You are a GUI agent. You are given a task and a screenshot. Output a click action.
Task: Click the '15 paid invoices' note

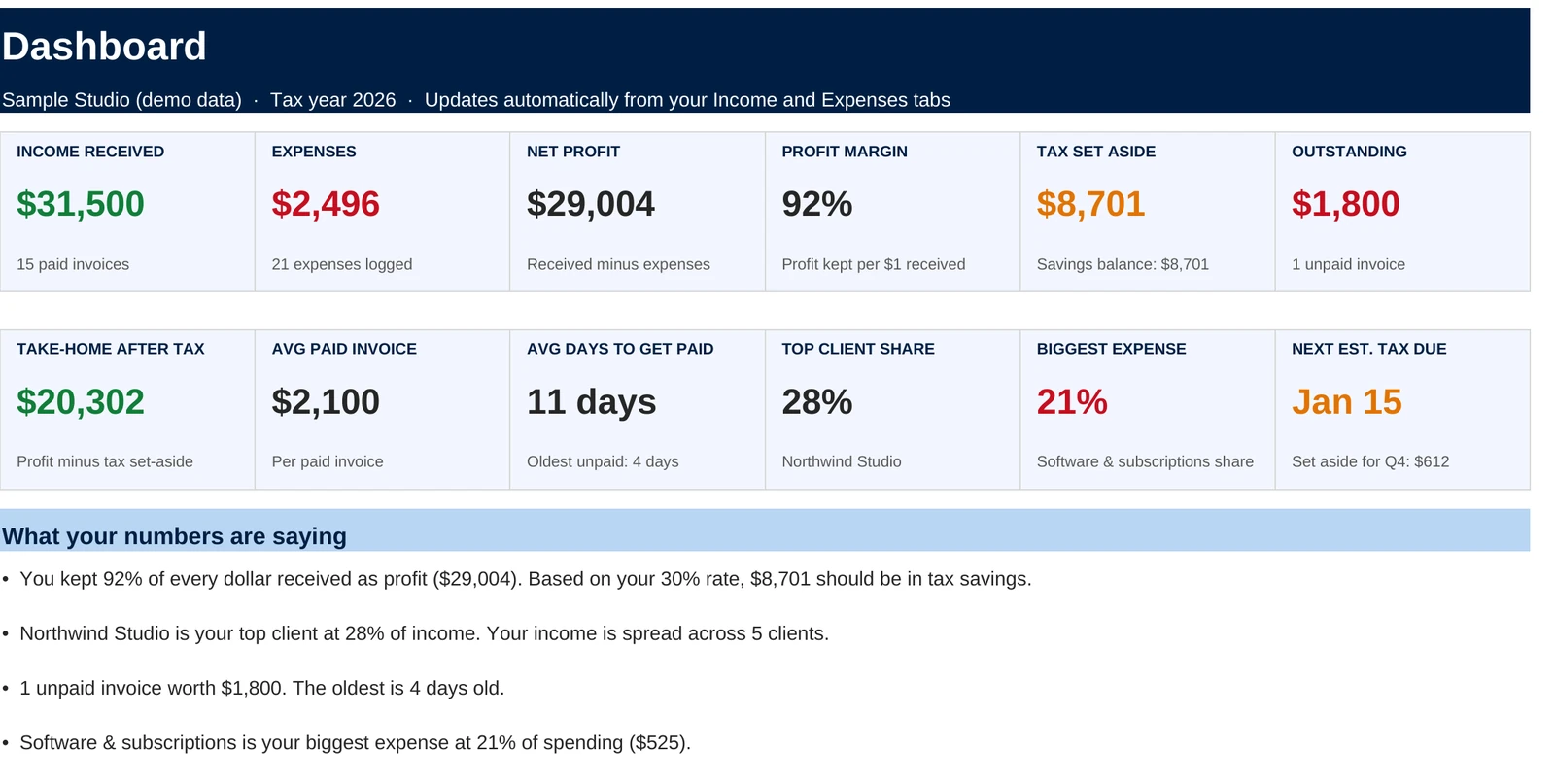click(x=73, y=264)
